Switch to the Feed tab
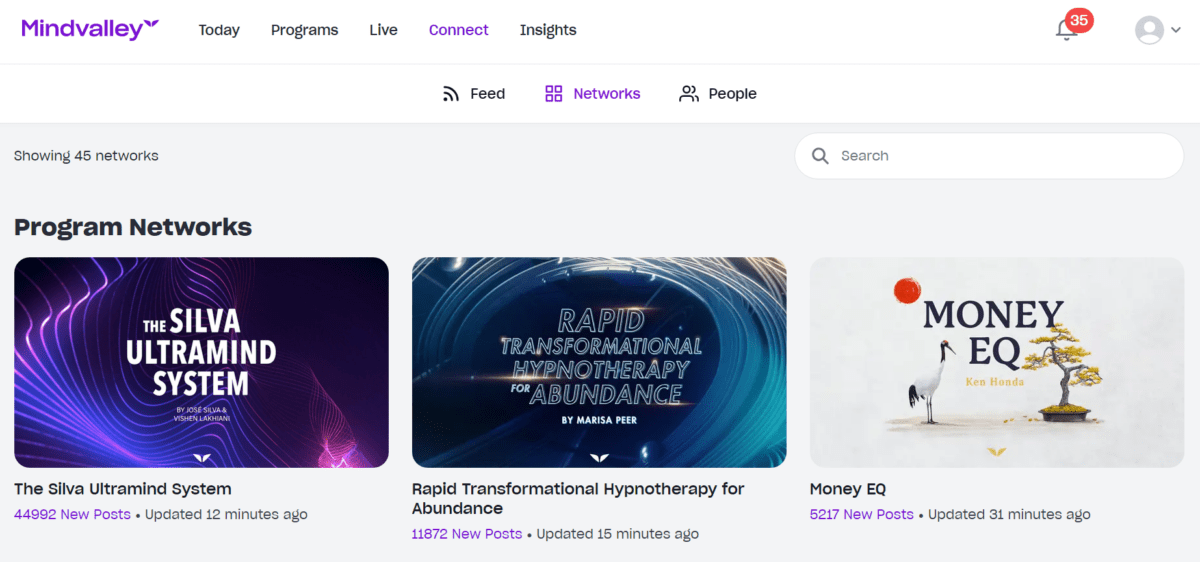 474,94
